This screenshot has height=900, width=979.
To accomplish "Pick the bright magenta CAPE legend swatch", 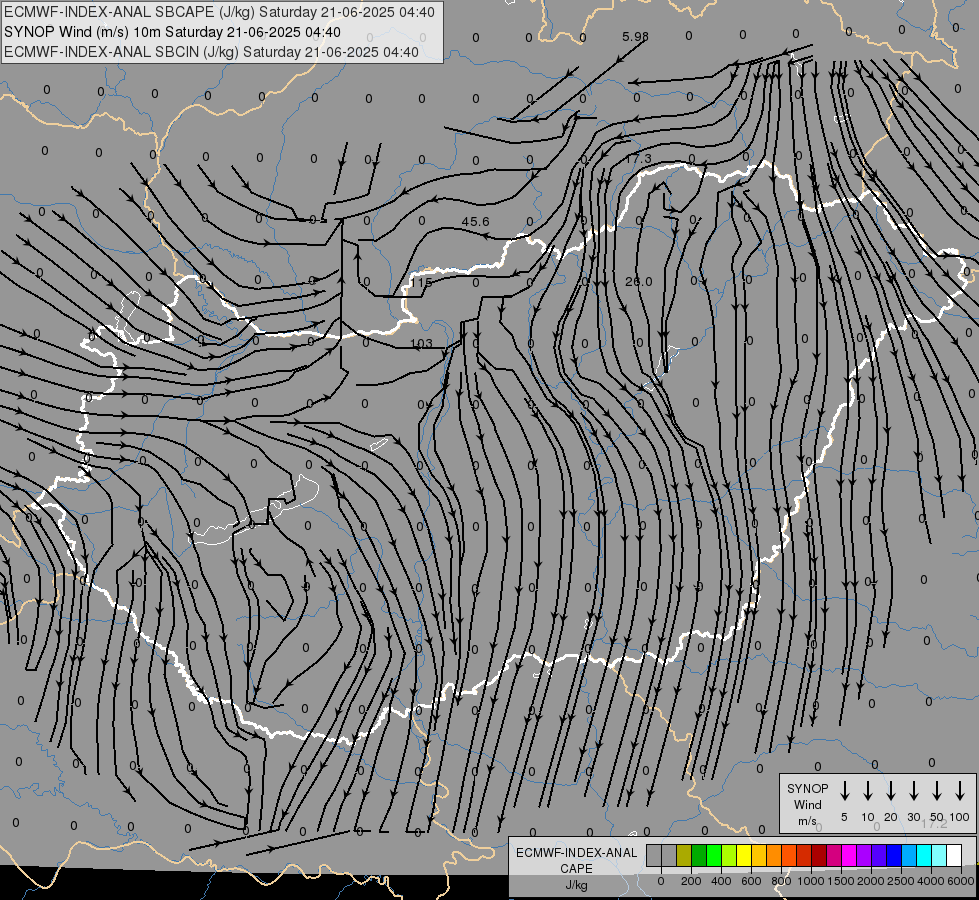I will 850,856.
